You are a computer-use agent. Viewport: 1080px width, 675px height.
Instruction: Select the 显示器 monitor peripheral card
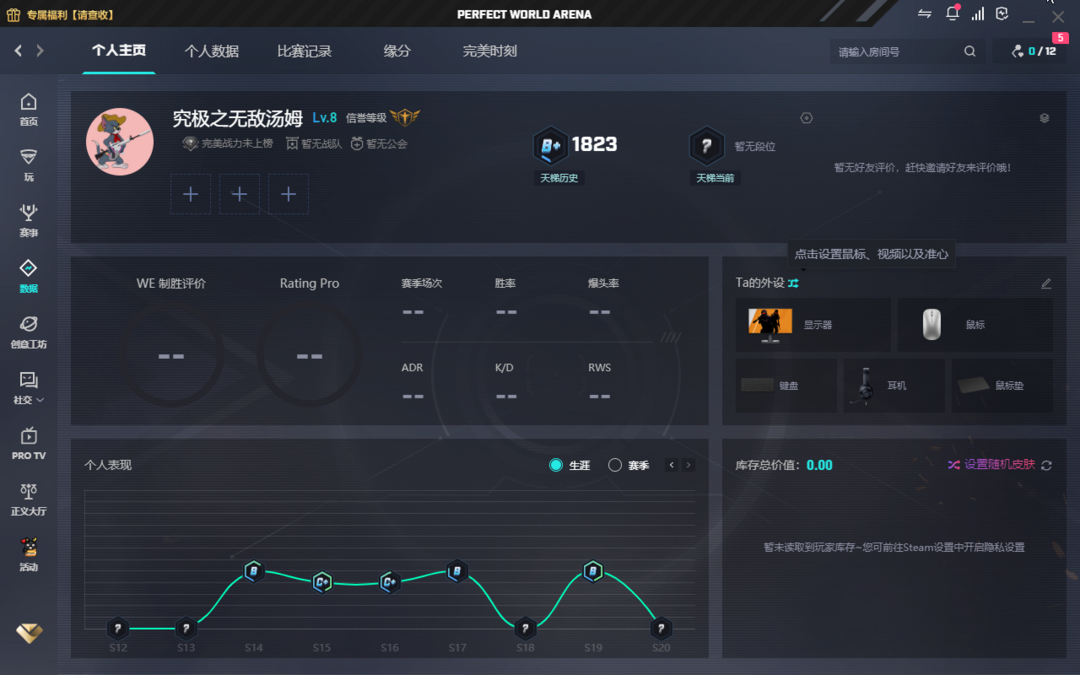(x=813, y=324)
